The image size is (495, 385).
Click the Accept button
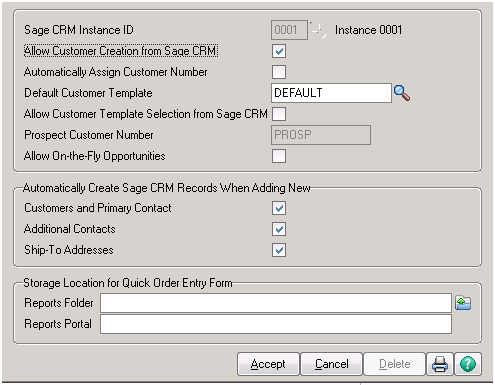coord(268,364)
